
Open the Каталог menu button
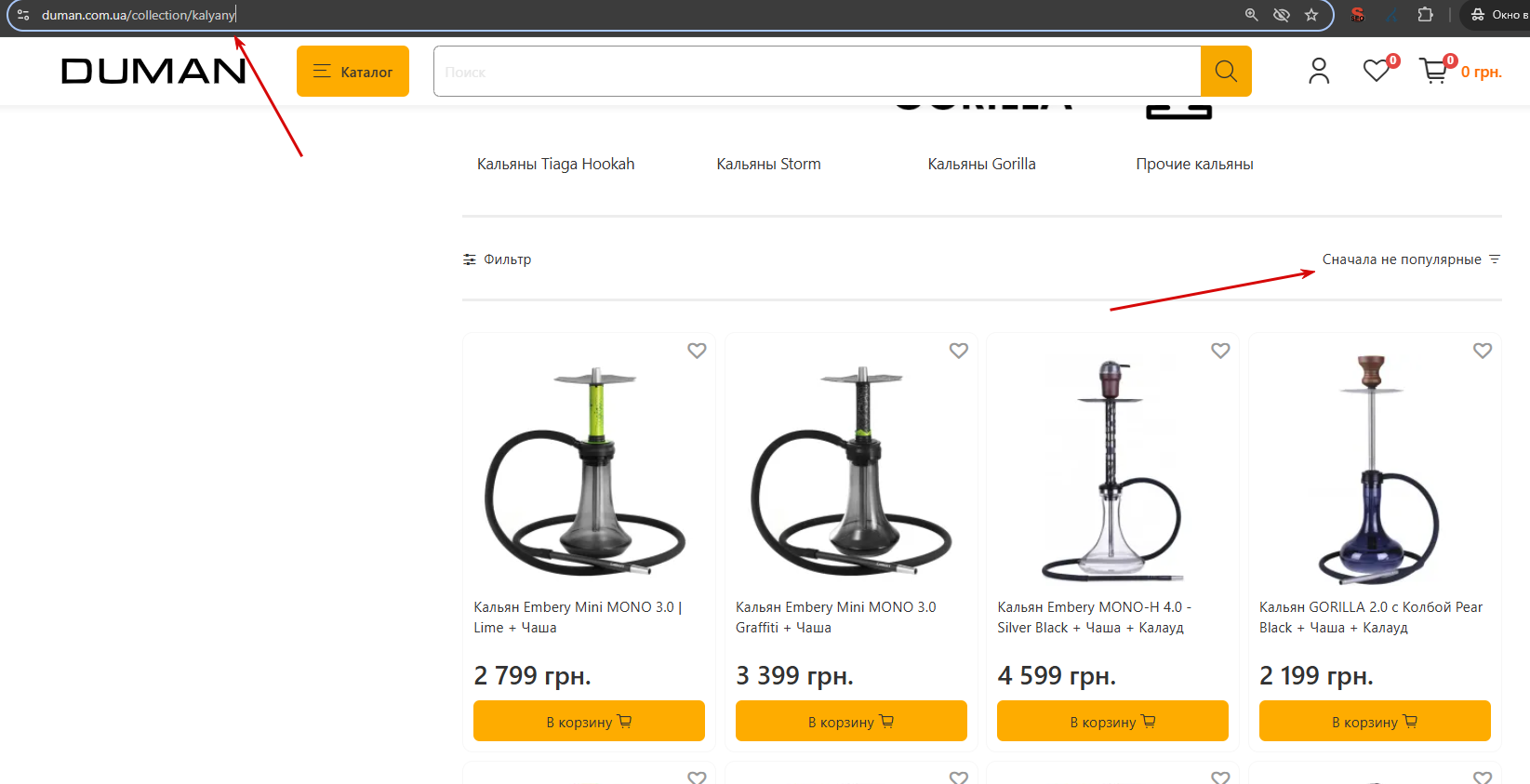353,72
